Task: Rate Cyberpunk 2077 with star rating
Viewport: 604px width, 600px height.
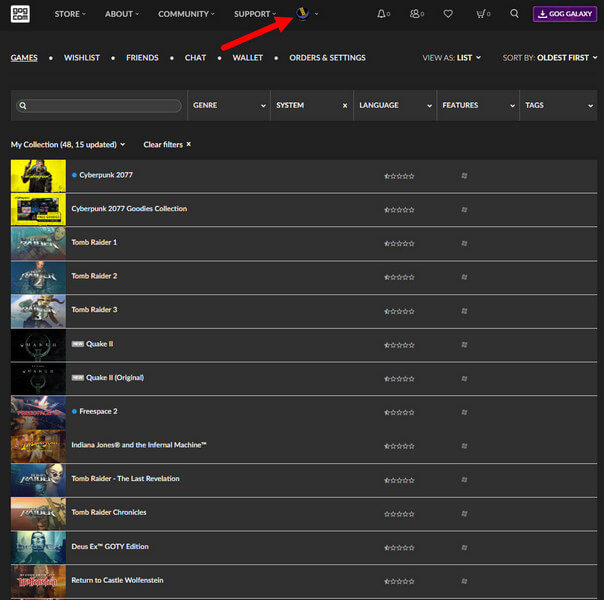Action: [399, 176]
